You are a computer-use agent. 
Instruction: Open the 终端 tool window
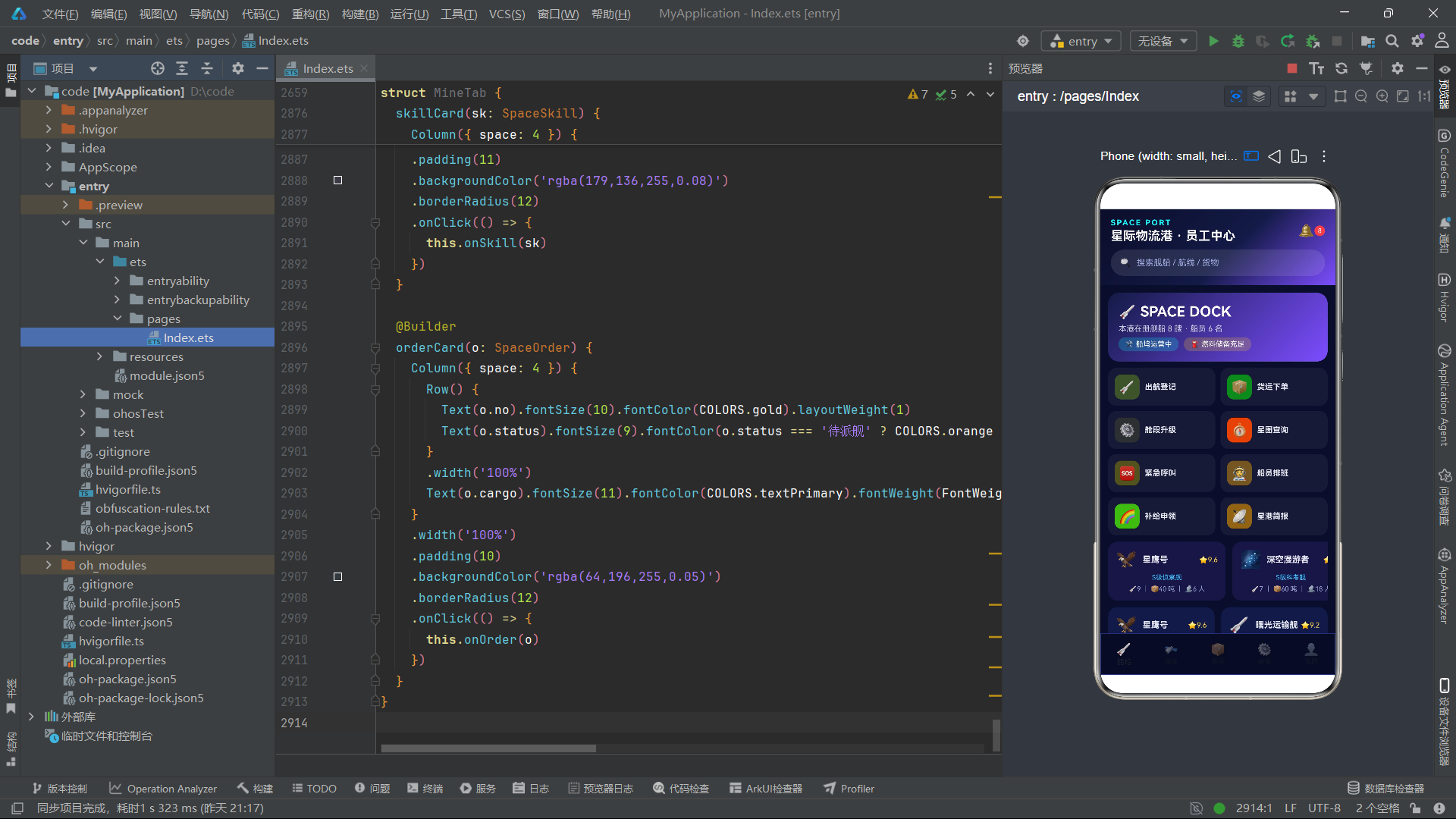(425, 789)
